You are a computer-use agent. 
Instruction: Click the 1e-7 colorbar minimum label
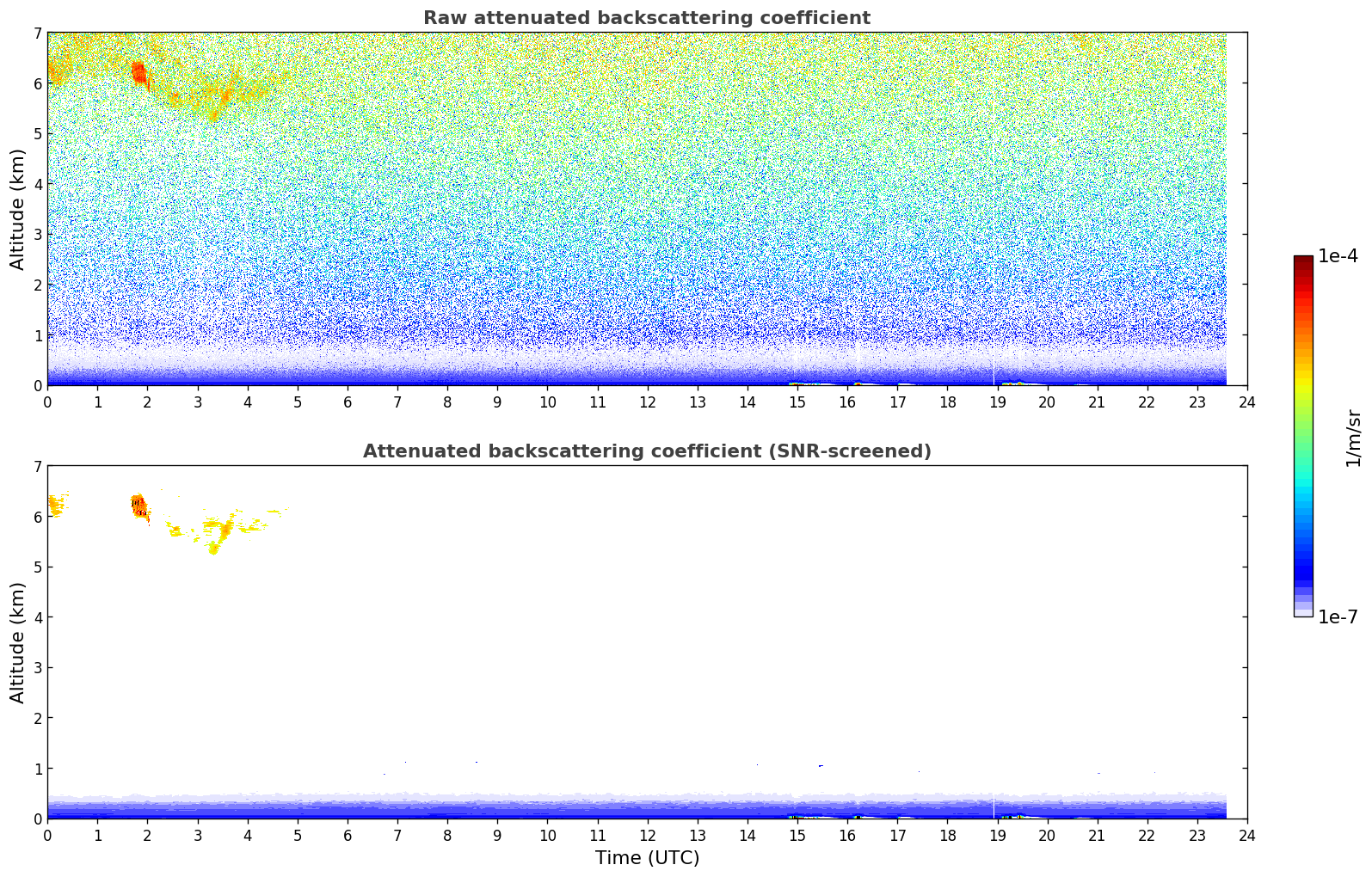[1338, 617]
